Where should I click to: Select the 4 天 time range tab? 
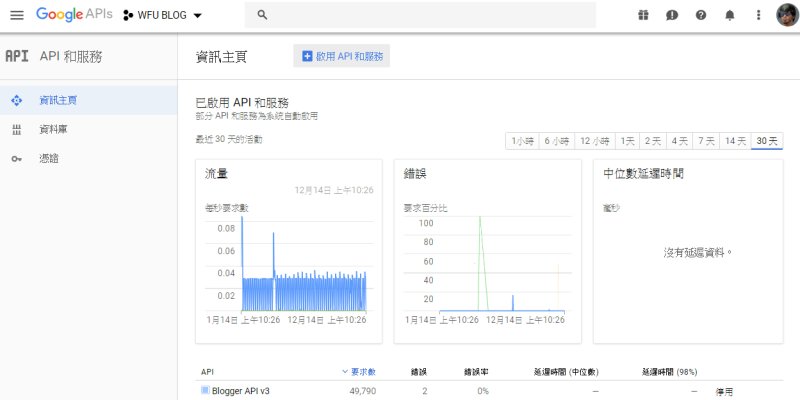pos(680,141)
